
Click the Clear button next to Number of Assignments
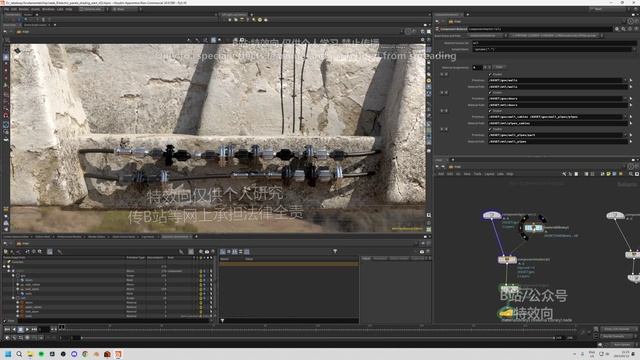[x=499, y=67]
